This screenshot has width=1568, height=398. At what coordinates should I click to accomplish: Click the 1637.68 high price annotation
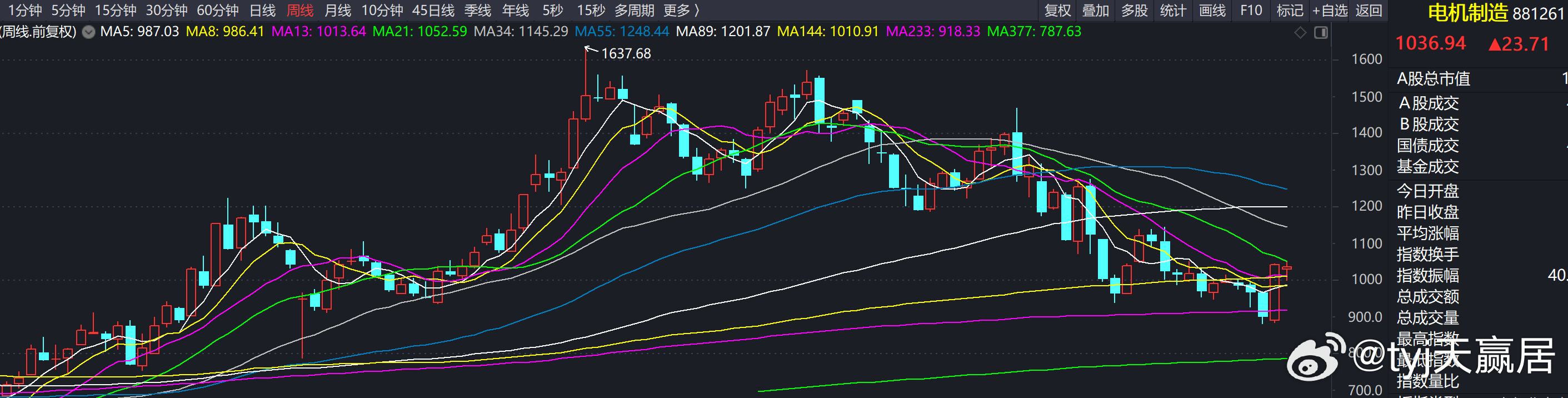(x=626, y=53)
